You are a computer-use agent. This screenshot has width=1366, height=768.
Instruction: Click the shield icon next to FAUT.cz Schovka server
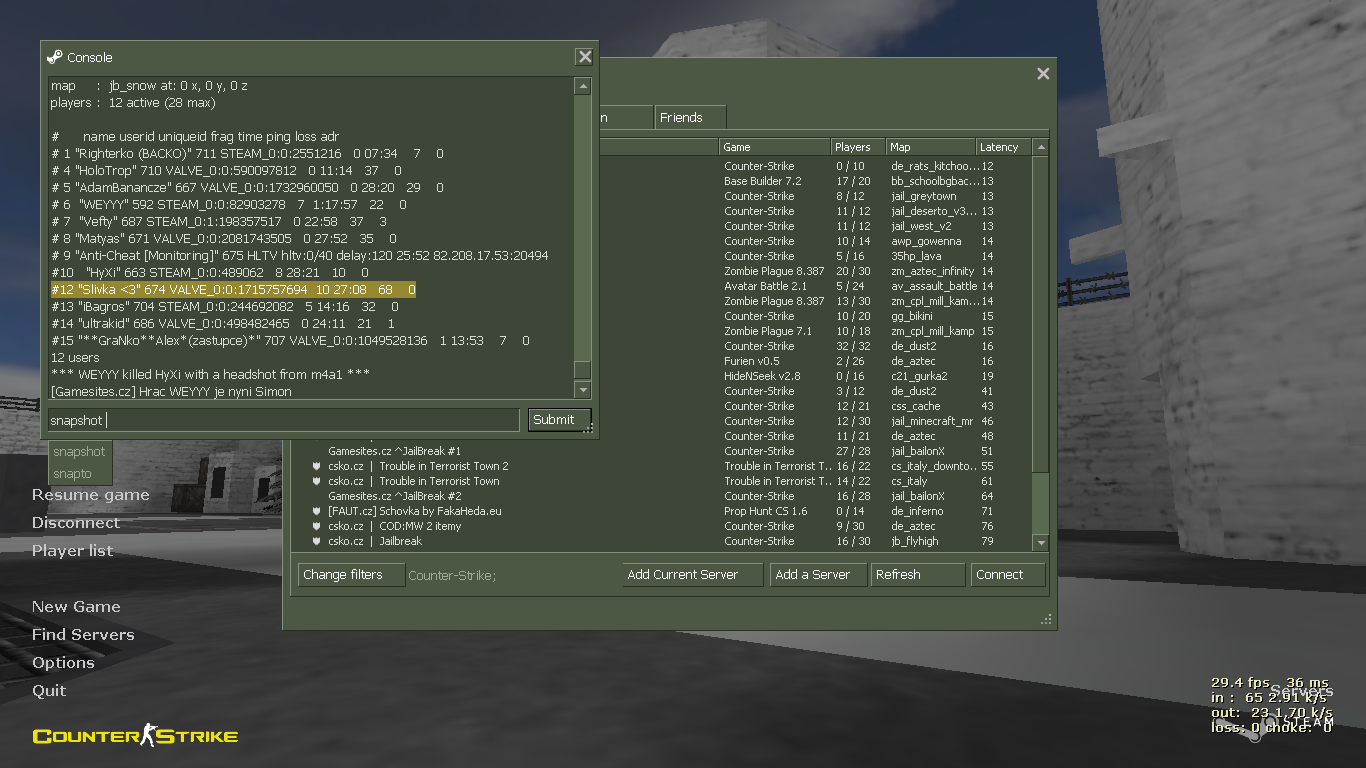[x=316, y=511]
